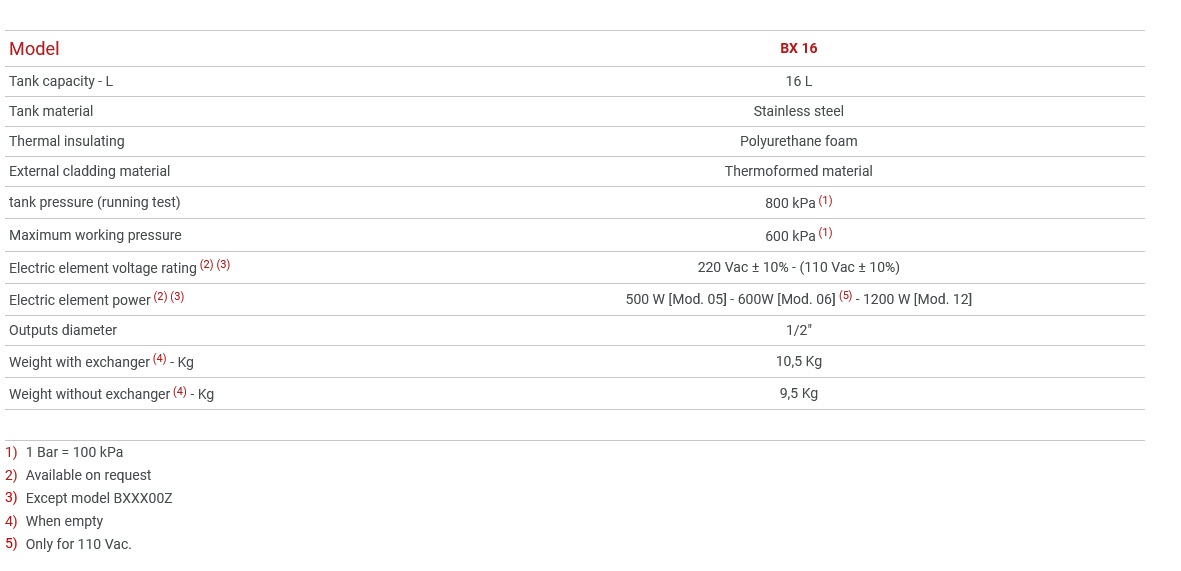Select the "Thermoformed material" cladding value
The image size is (1181, 571).
[x=798, y=171]
